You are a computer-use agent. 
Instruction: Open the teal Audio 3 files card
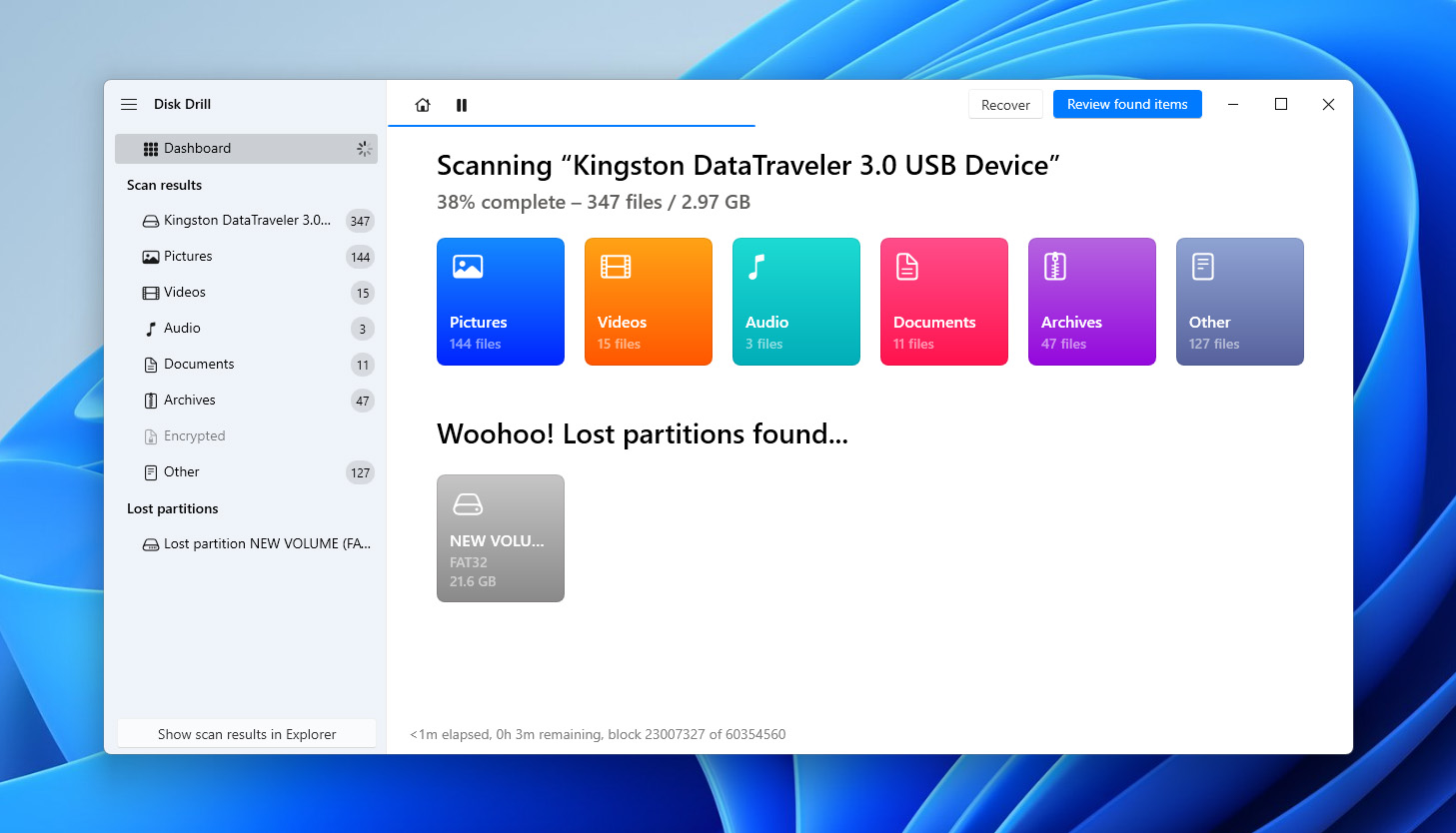point(796,302)
